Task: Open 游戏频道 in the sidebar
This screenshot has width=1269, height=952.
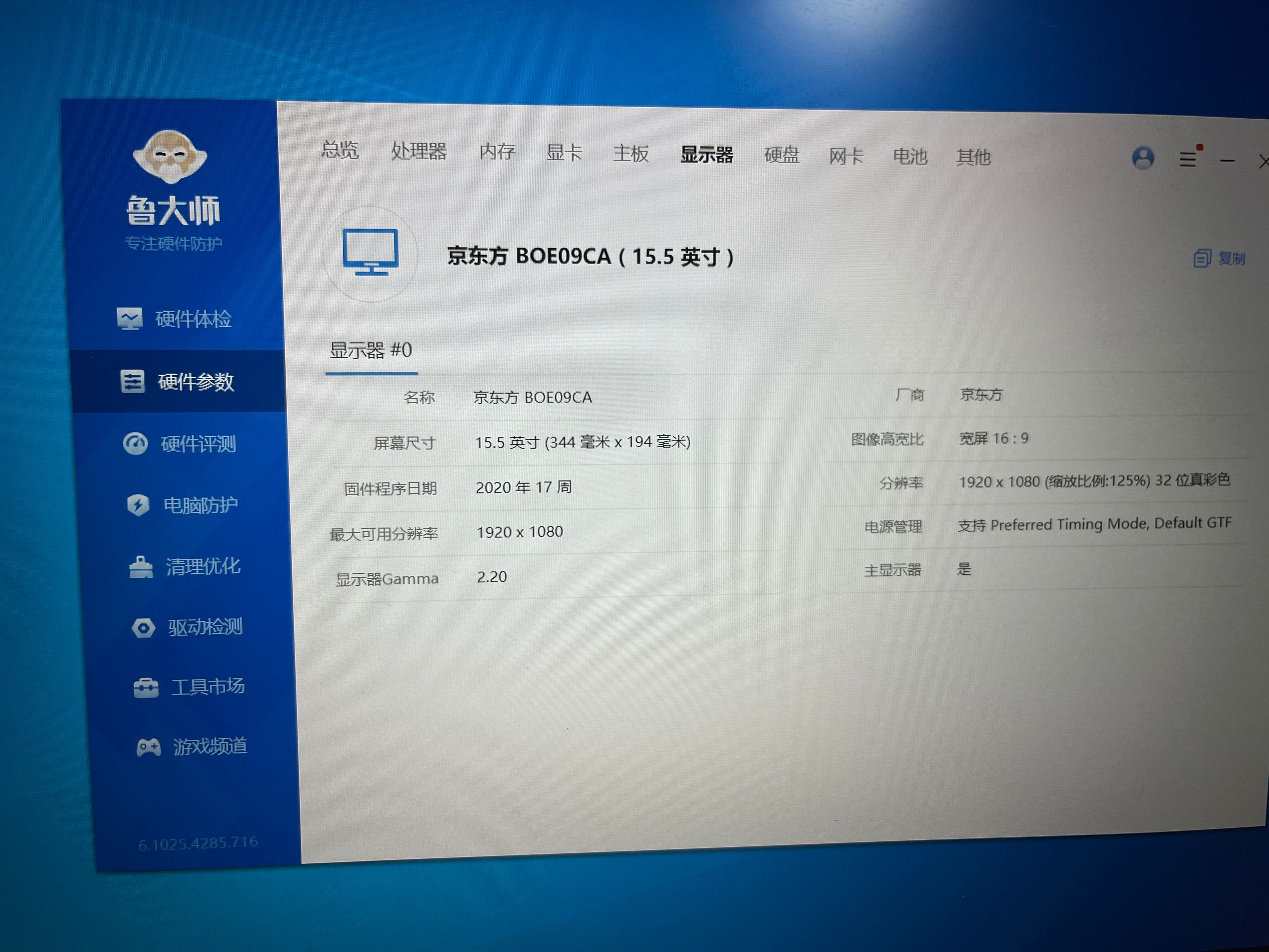Action: pos(191,747)
